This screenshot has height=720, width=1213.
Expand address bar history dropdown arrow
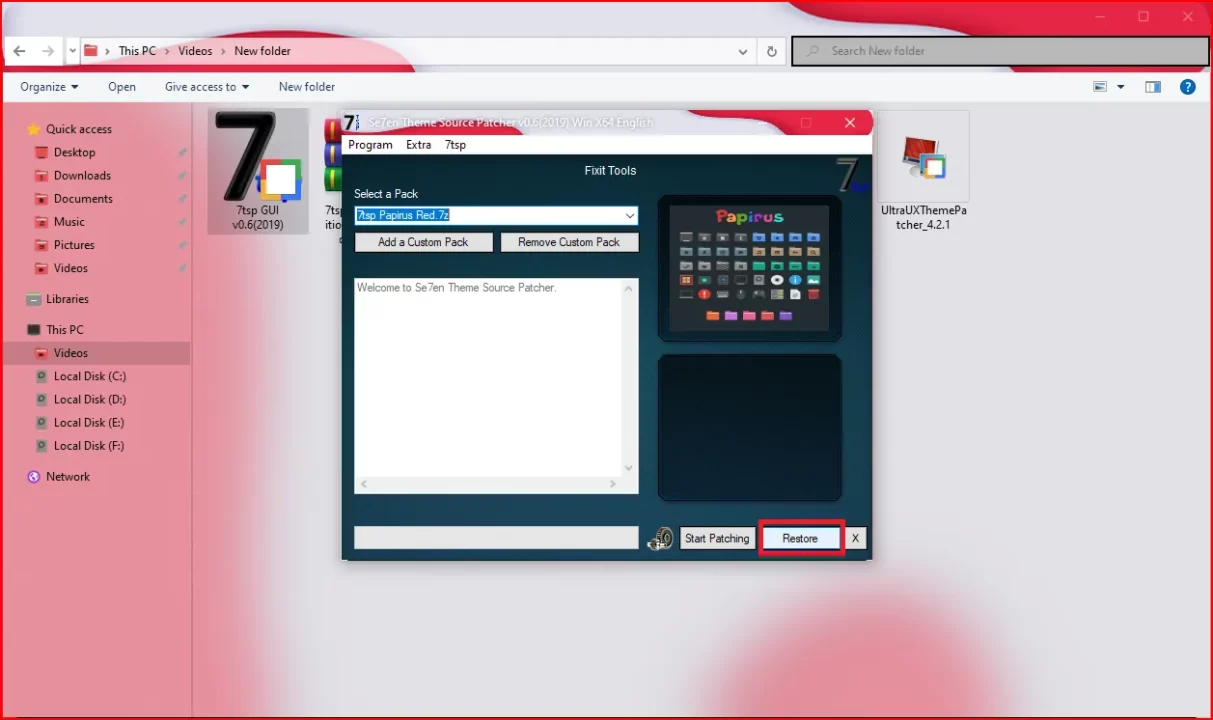coord(743,51)
